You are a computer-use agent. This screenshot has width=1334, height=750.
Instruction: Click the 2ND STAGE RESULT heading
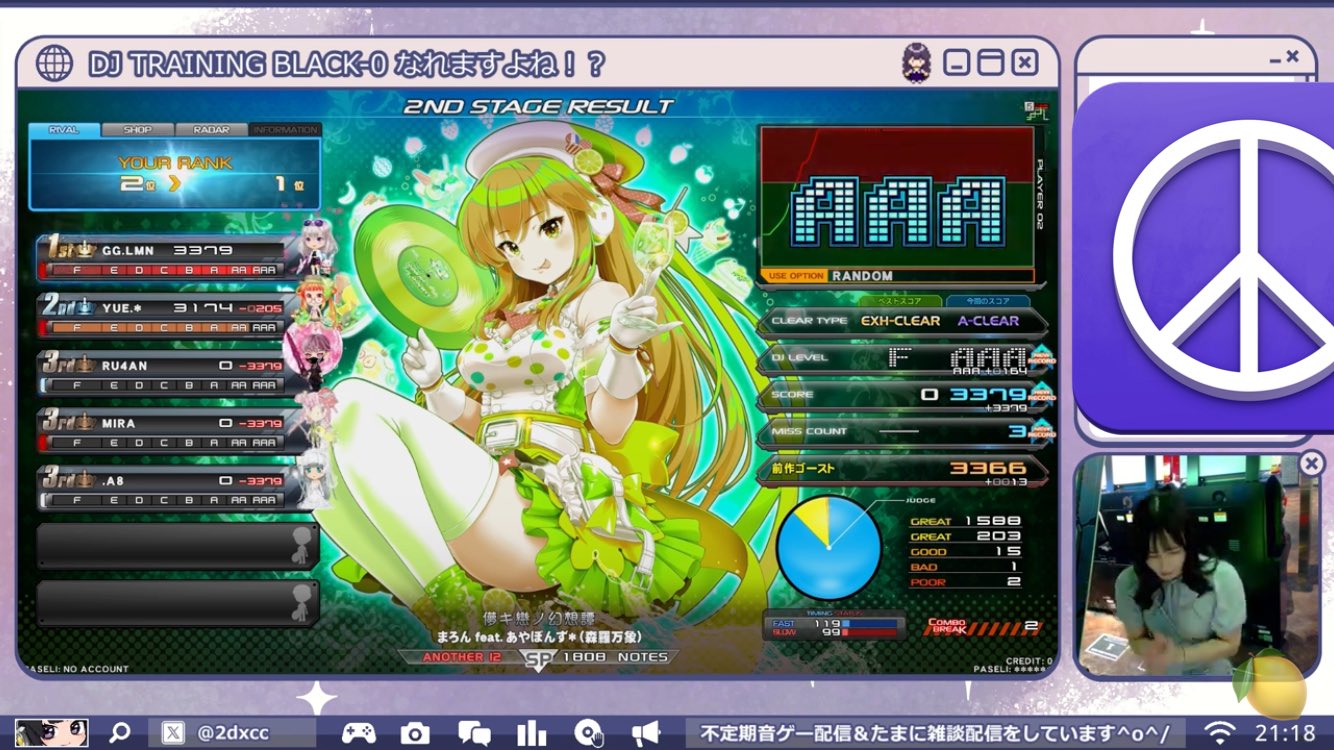coord(538,106)
